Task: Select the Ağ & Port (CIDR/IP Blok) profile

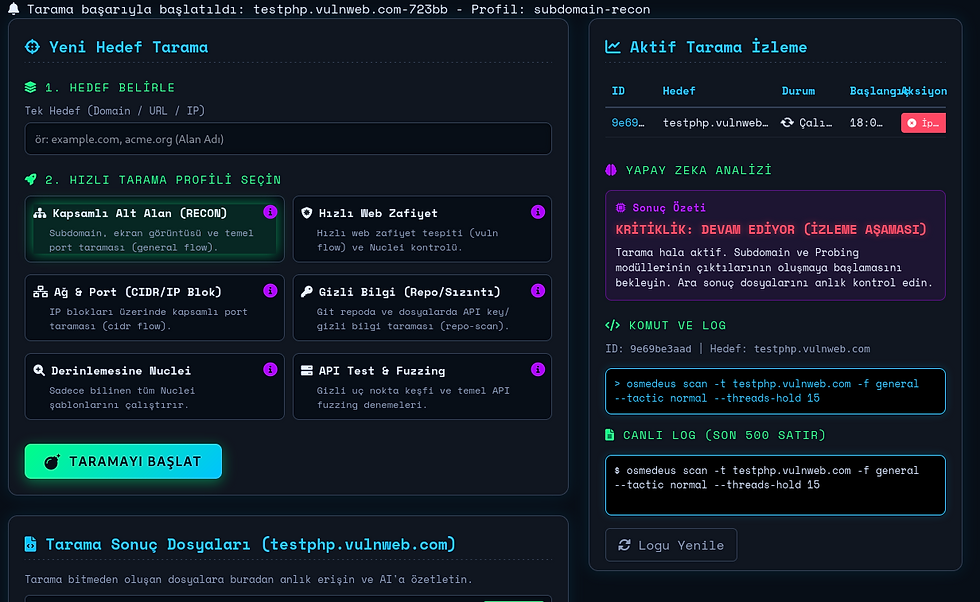Action: tap(154, 308)
